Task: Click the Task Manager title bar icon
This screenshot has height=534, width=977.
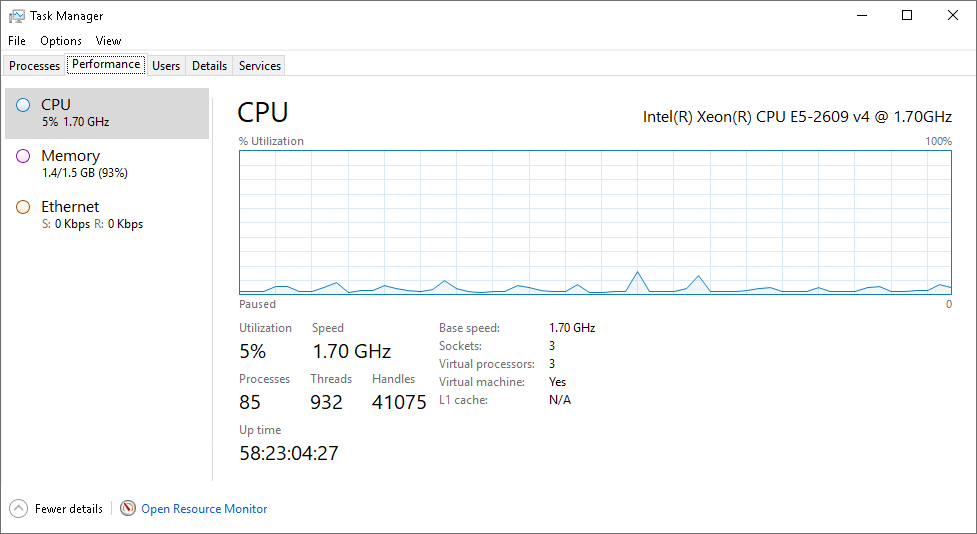Action: pos(17,16)
